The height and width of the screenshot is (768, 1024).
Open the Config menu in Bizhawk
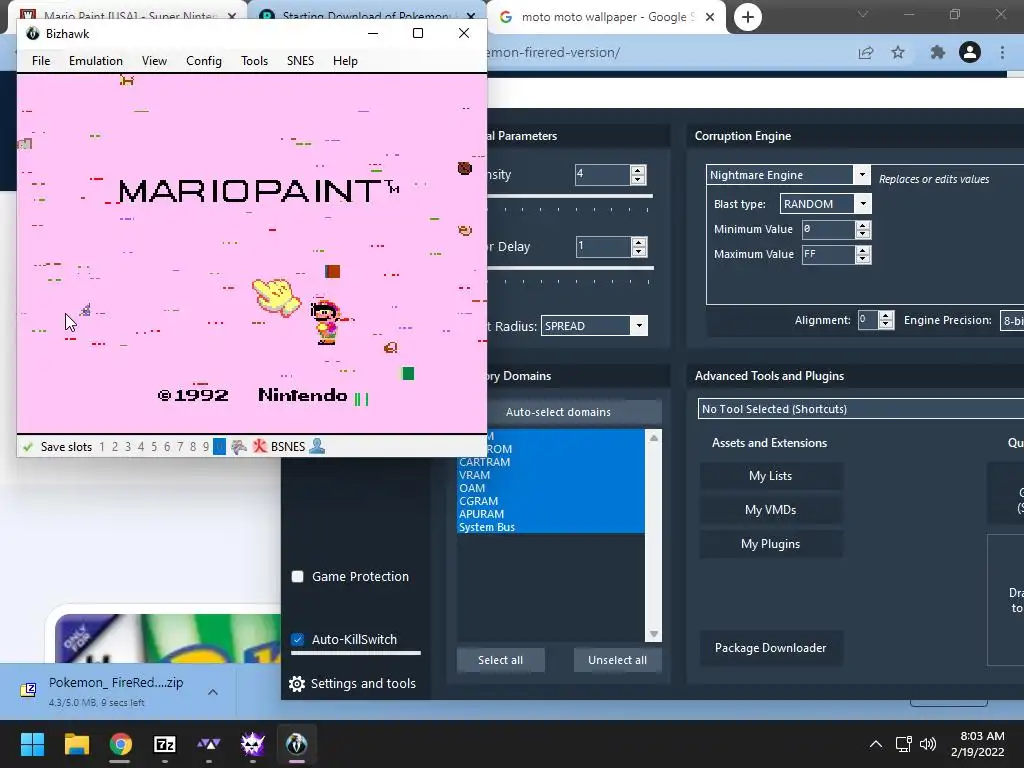tap(204, 61)
